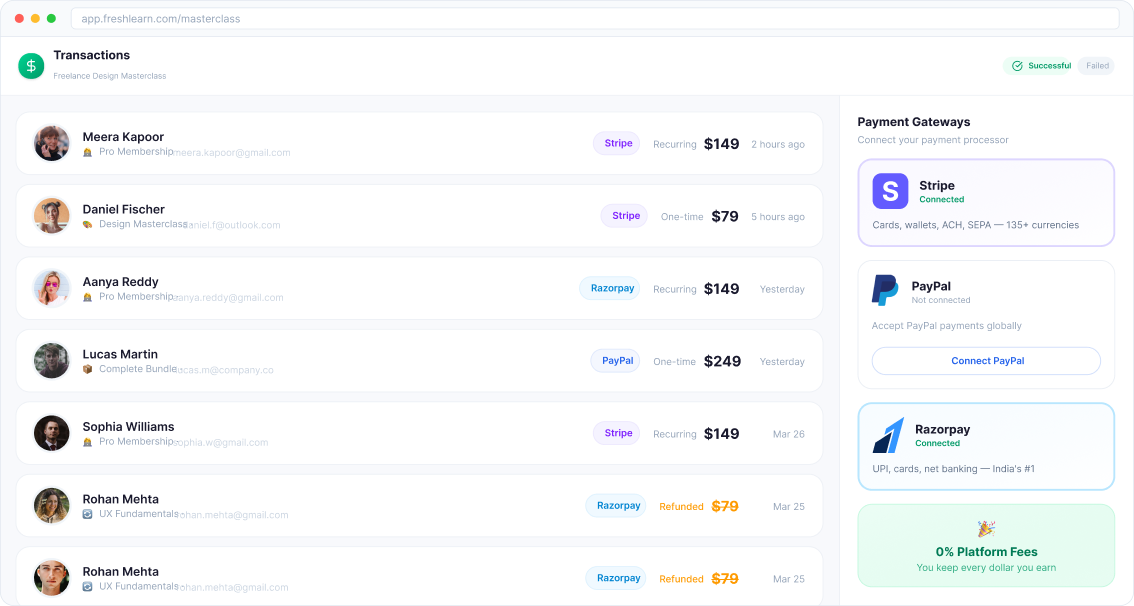
Task: Click the Razorpay badge on Aanya Reddy's row
Action: [610, 288]
